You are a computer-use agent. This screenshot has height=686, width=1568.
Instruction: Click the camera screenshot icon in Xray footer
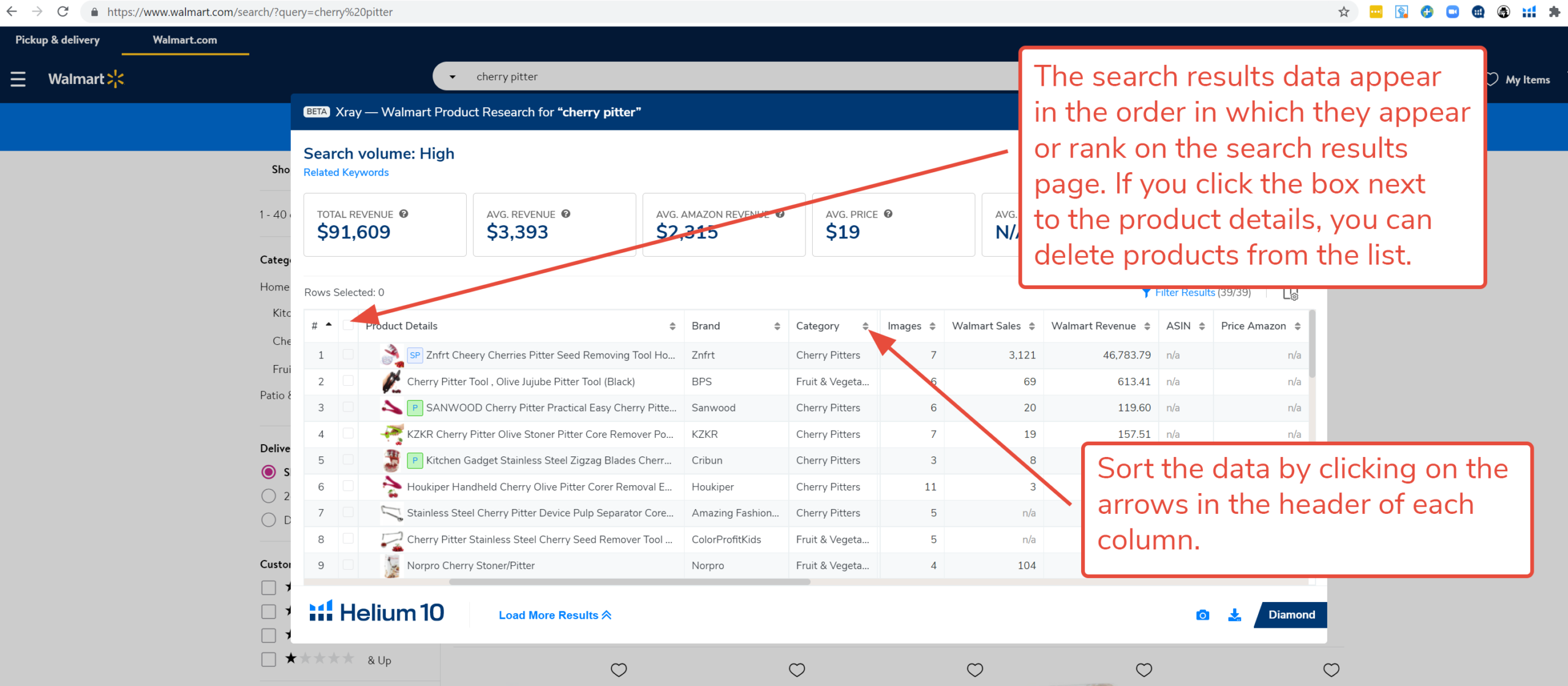[x=1202, y=615]
